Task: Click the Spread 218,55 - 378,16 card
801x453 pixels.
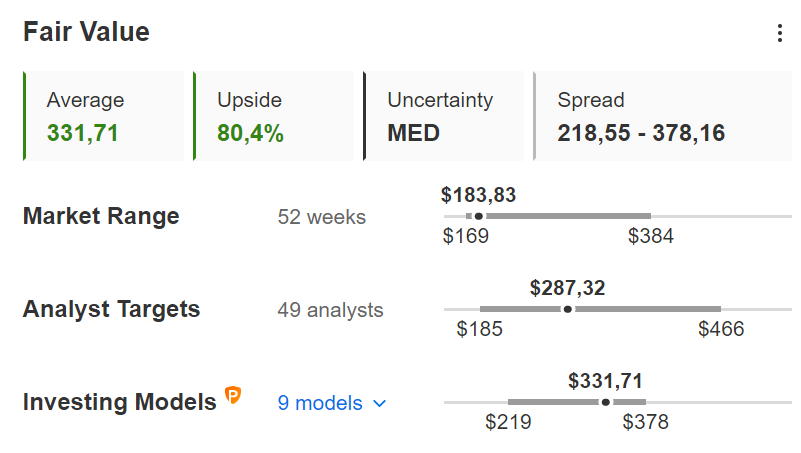Action: pyautogui.click(x=663, y=116)
